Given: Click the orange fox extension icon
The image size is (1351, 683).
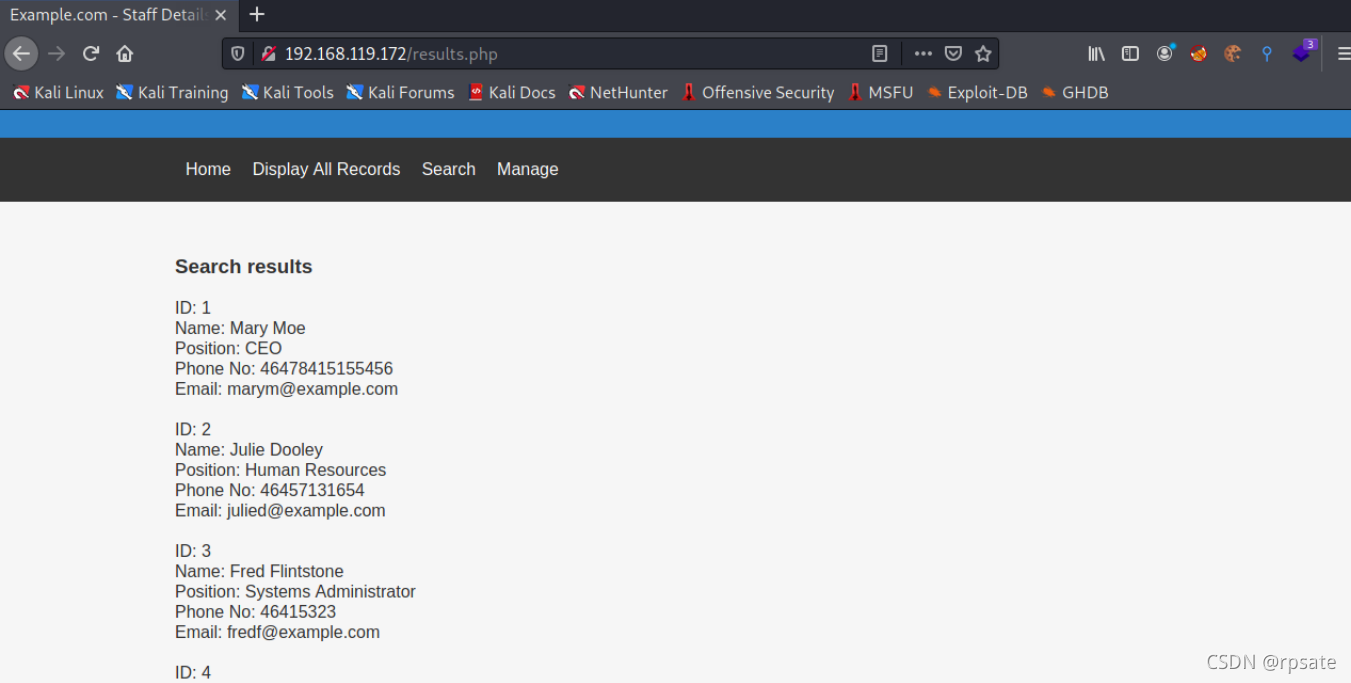Looking at the screenshot, I should point(1198,54).
